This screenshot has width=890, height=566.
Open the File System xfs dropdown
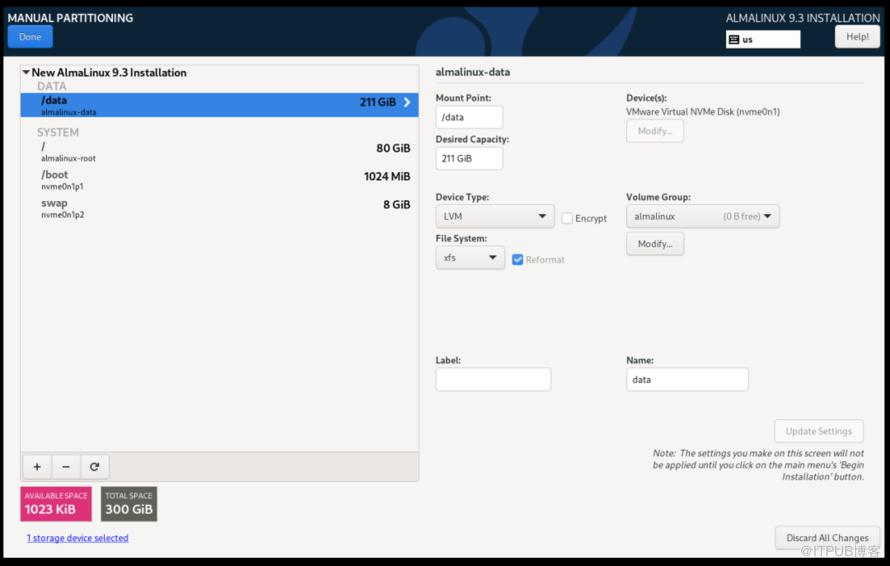[x=469, y=258]
